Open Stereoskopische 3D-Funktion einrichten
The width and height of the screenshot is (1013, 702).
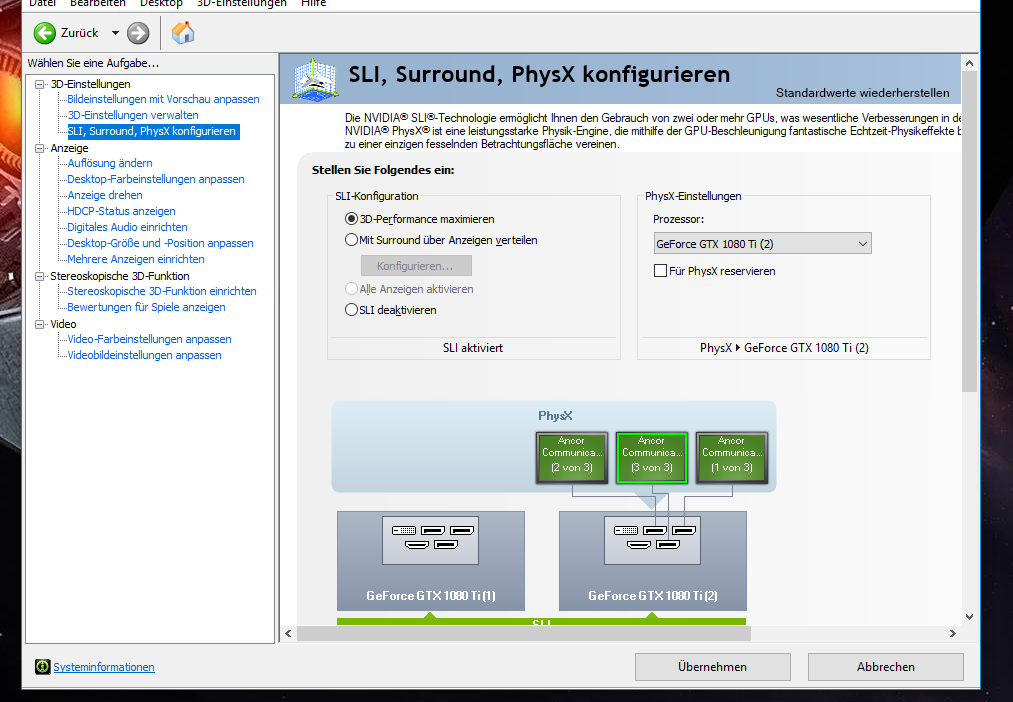pyautogui.click(x=162, y=291)
